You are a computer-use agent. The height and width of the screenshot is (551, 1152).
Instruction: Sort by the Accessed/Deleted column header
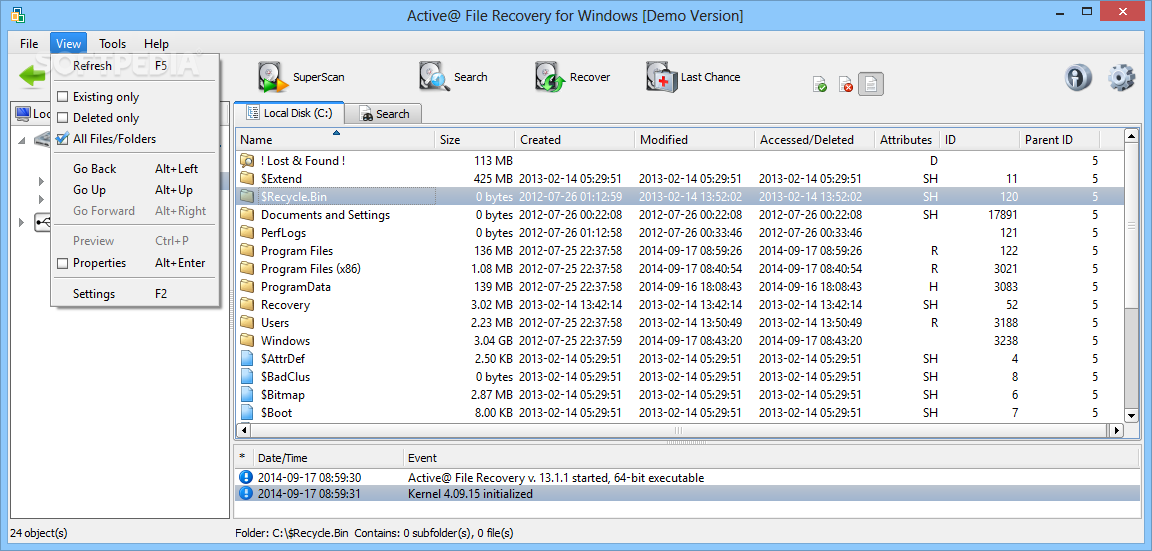click(815, 140)
